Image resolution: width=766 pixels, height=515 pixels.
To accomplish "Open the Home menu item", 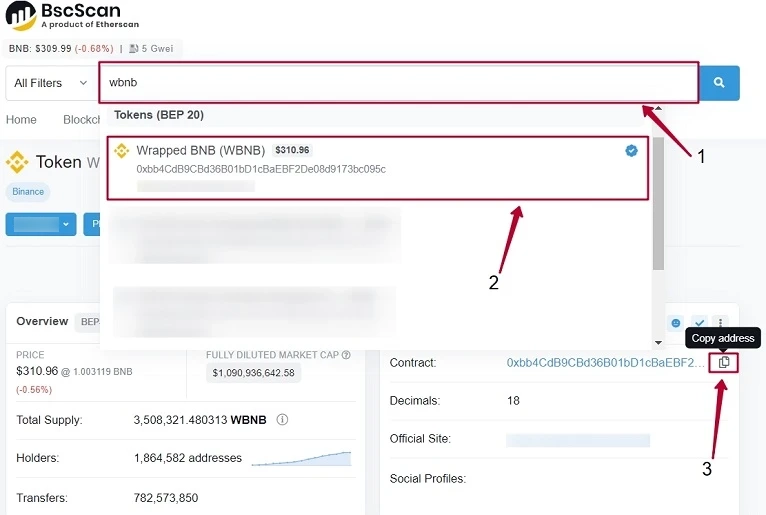I will point(21,120).
